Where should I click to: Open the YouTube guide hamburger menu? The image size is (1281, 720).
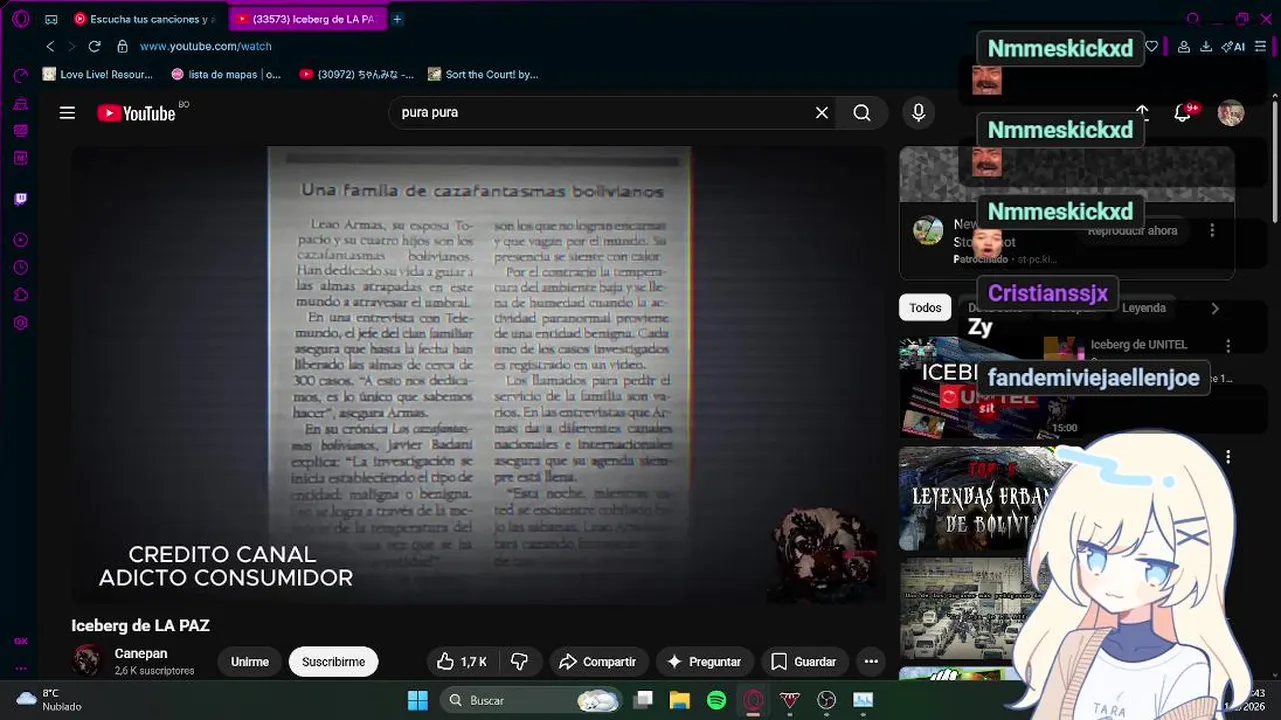pos(67,113)
